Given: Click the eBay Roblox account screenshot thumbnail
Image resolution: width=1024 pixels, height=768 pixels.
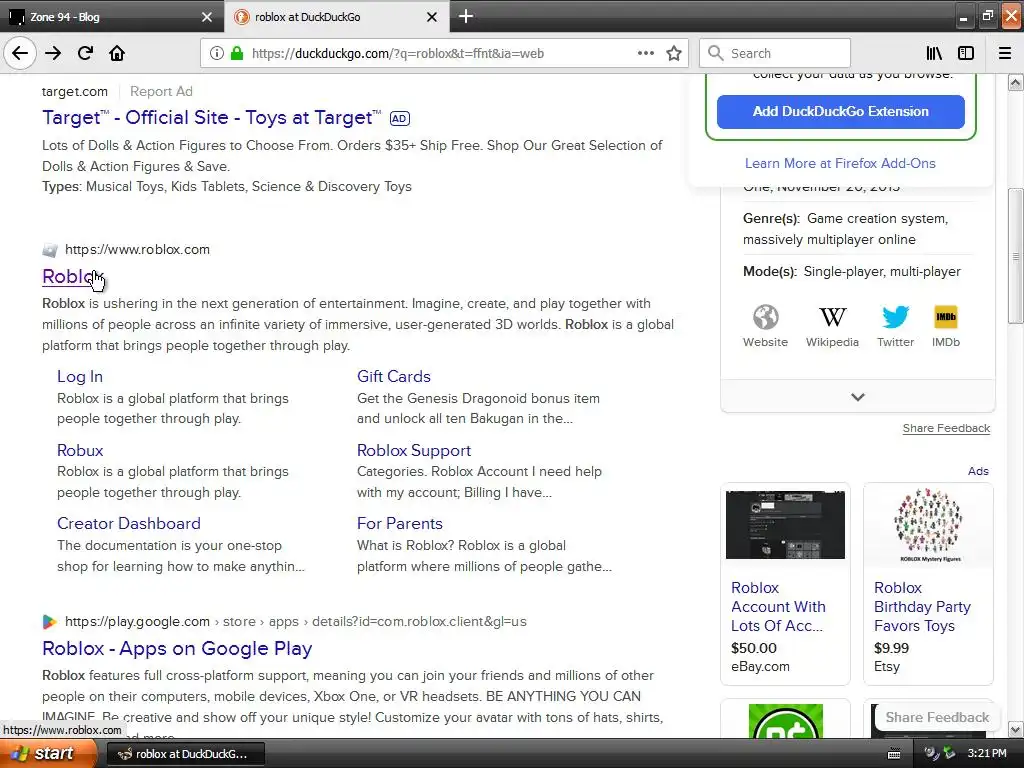Looking at the screenshot, I should point(785,525).
